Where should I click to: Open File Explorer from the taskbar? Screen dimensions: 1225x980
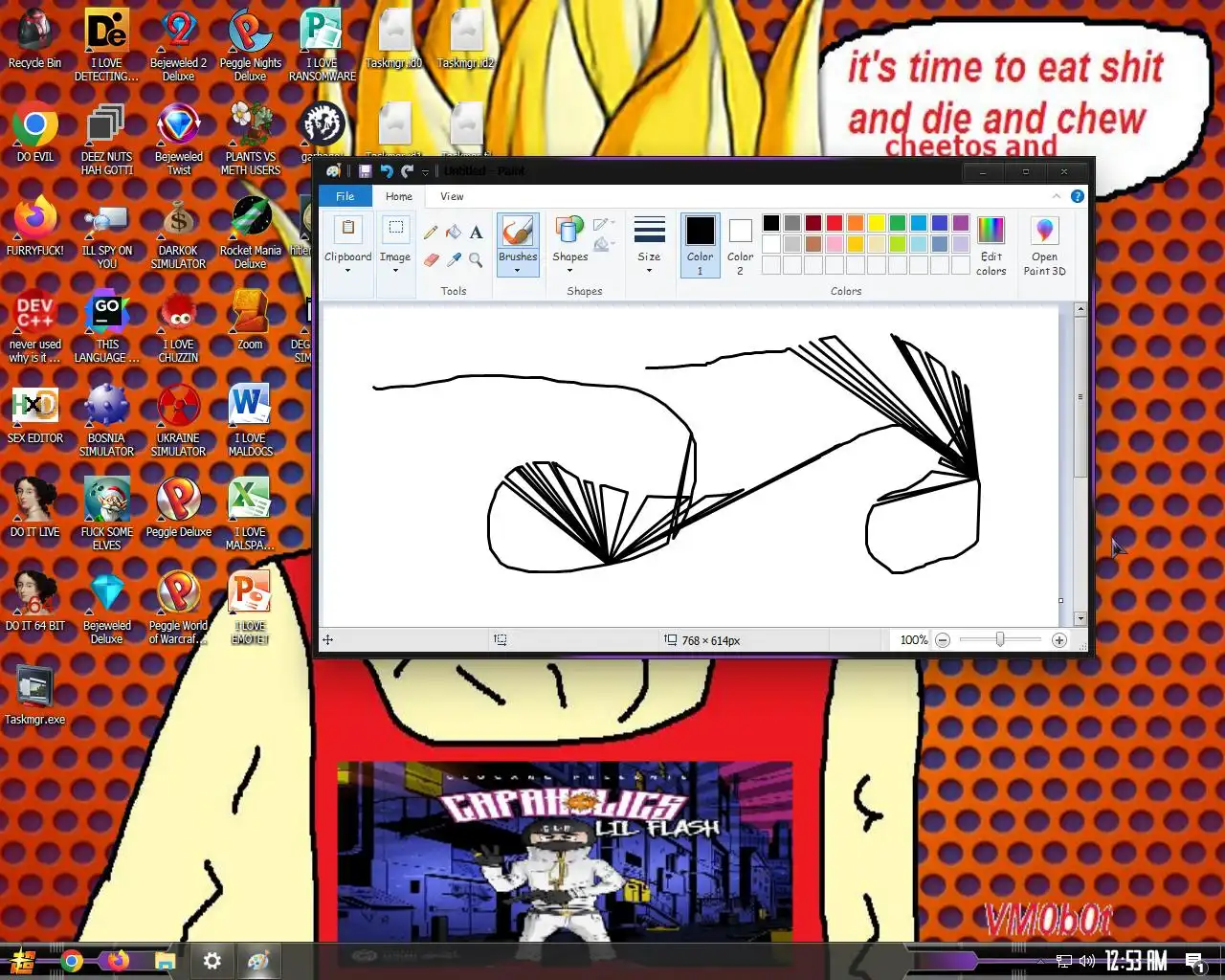click(x=165, y=961)
